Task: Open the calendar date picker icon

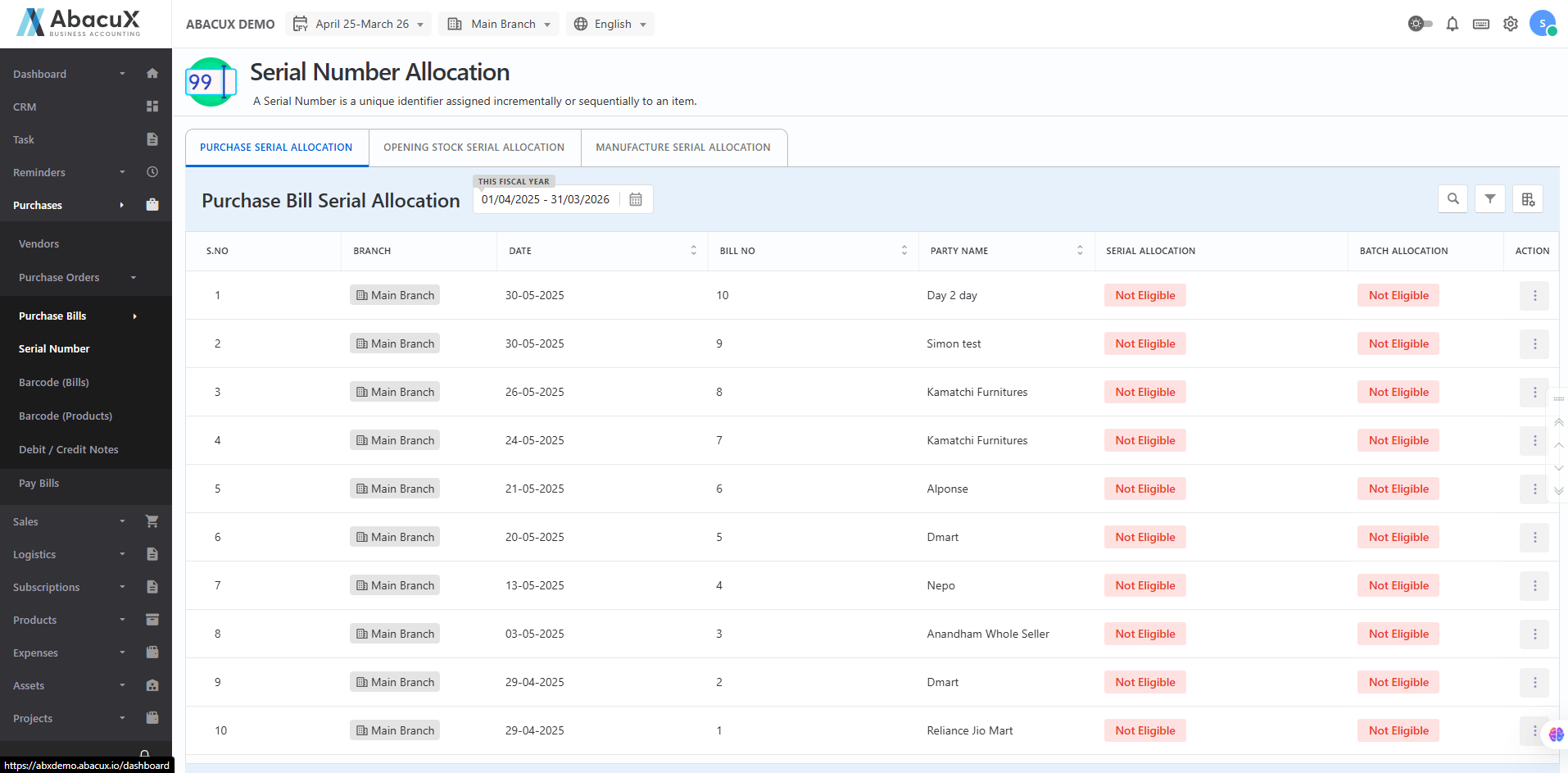Action: coord(636,200)
